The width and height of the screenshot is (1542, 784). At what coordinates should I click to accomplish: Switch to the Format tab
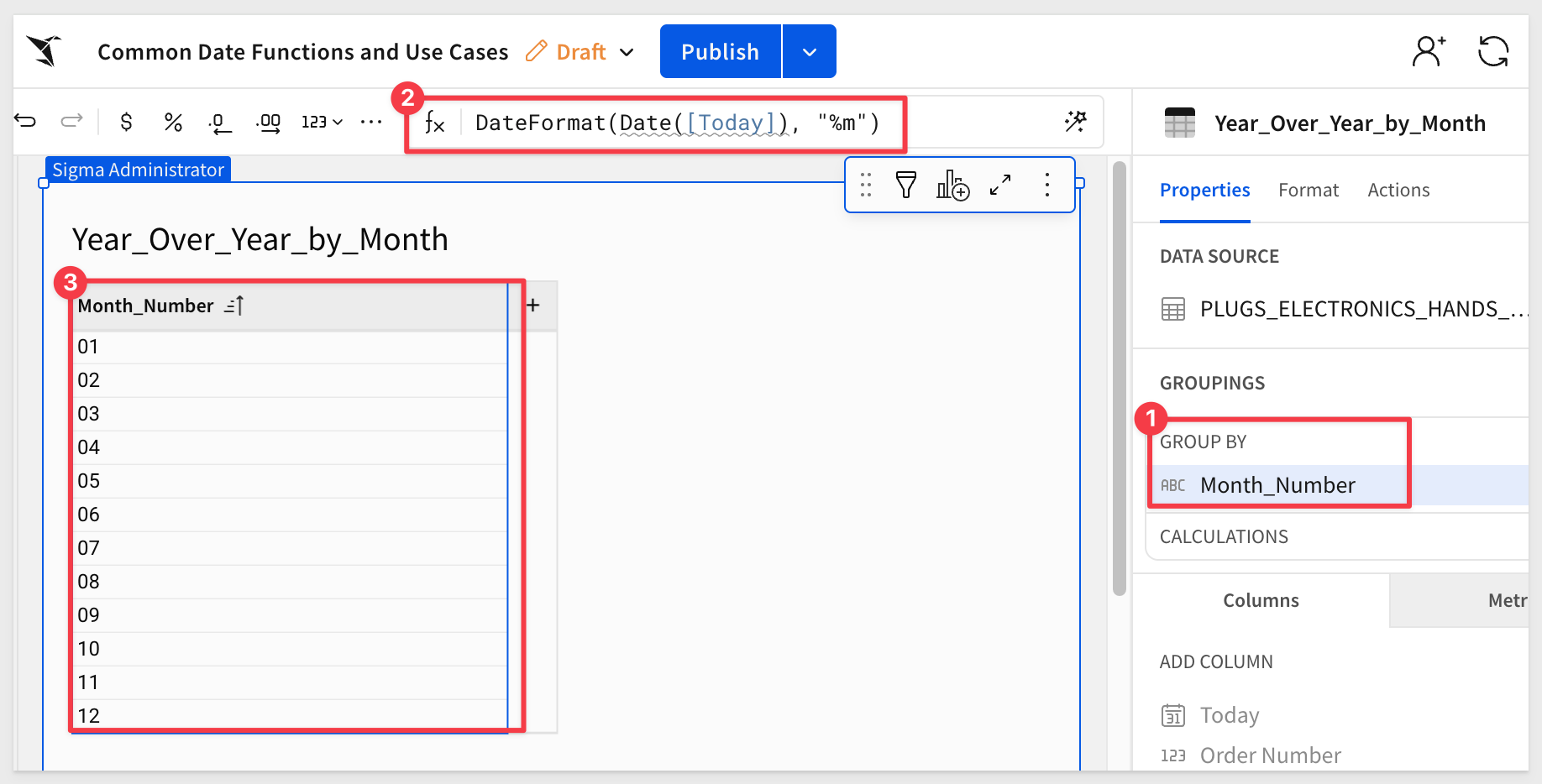1308,191
